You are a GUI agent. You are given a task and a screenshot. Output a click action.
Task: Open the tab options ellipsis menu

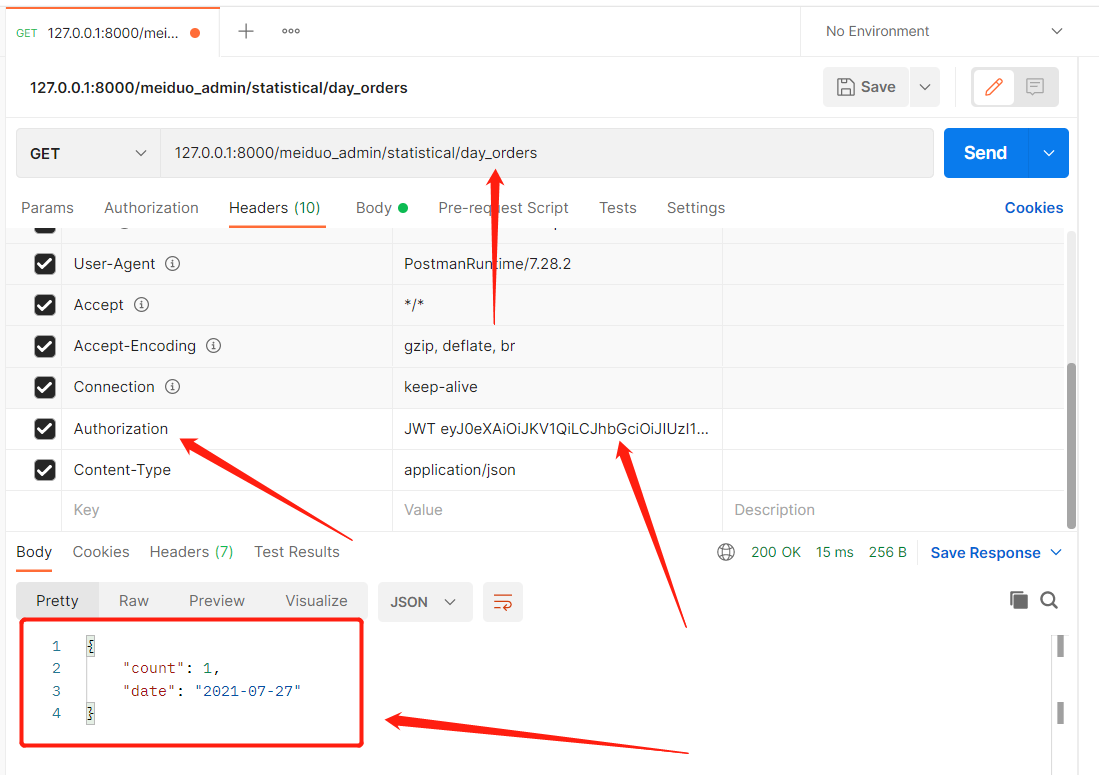pos(291,31)
